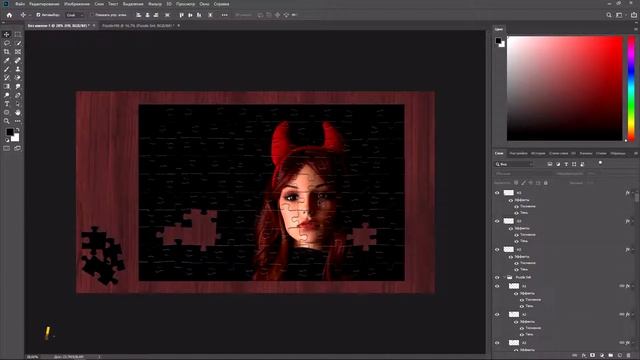
Task: Open Layers panel flyout menu
Action: coord(636,153)
